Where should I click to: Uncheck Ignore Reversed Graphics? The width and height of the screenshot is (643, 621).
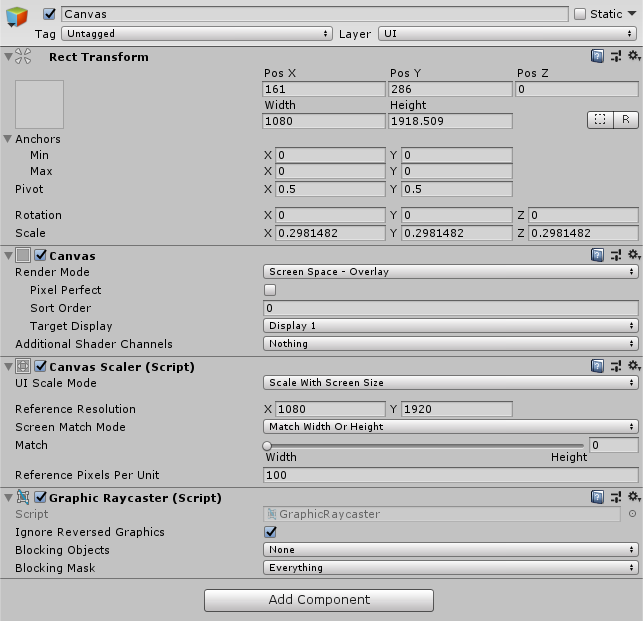270,532
